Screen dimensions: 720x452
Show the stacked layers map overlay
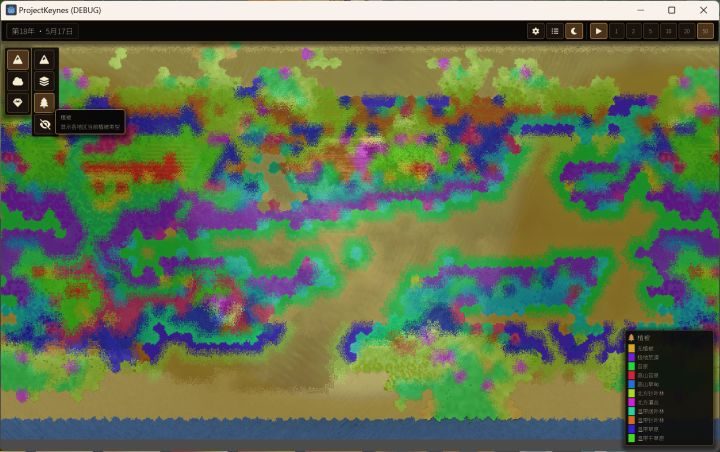(x=44, y=81)
